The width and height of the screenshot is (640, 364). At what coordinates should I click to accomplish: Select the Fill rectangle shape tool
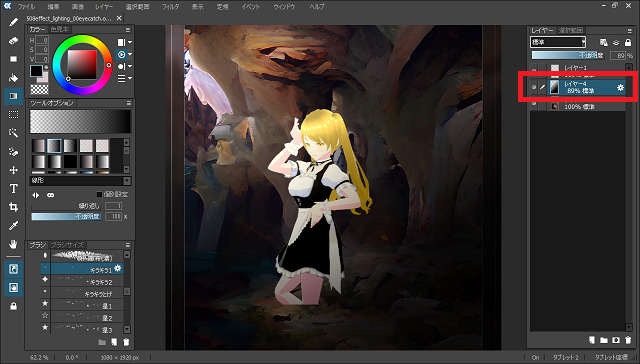[13, 59]
